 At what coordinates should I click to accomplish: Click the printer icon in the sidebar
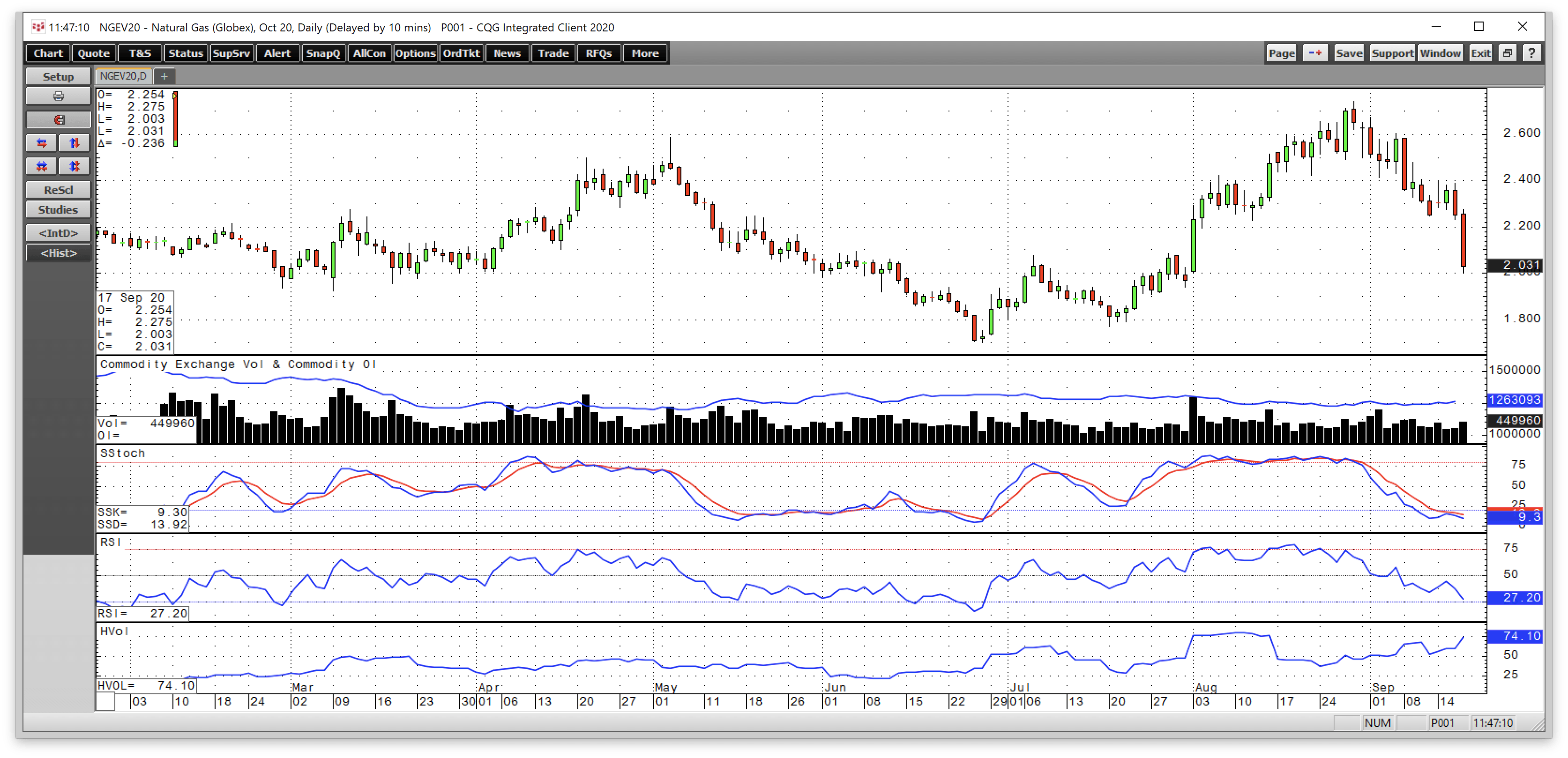(x=59, y=96)
